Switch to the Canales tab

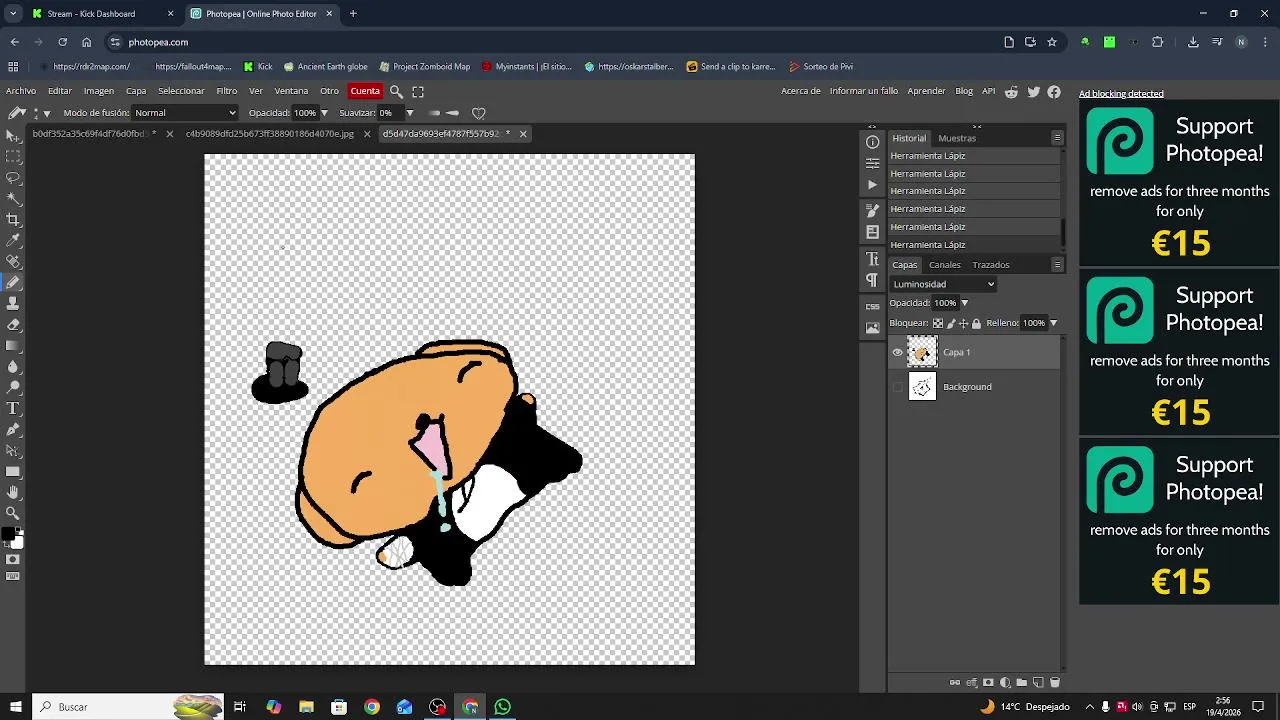tap(945, 265)
